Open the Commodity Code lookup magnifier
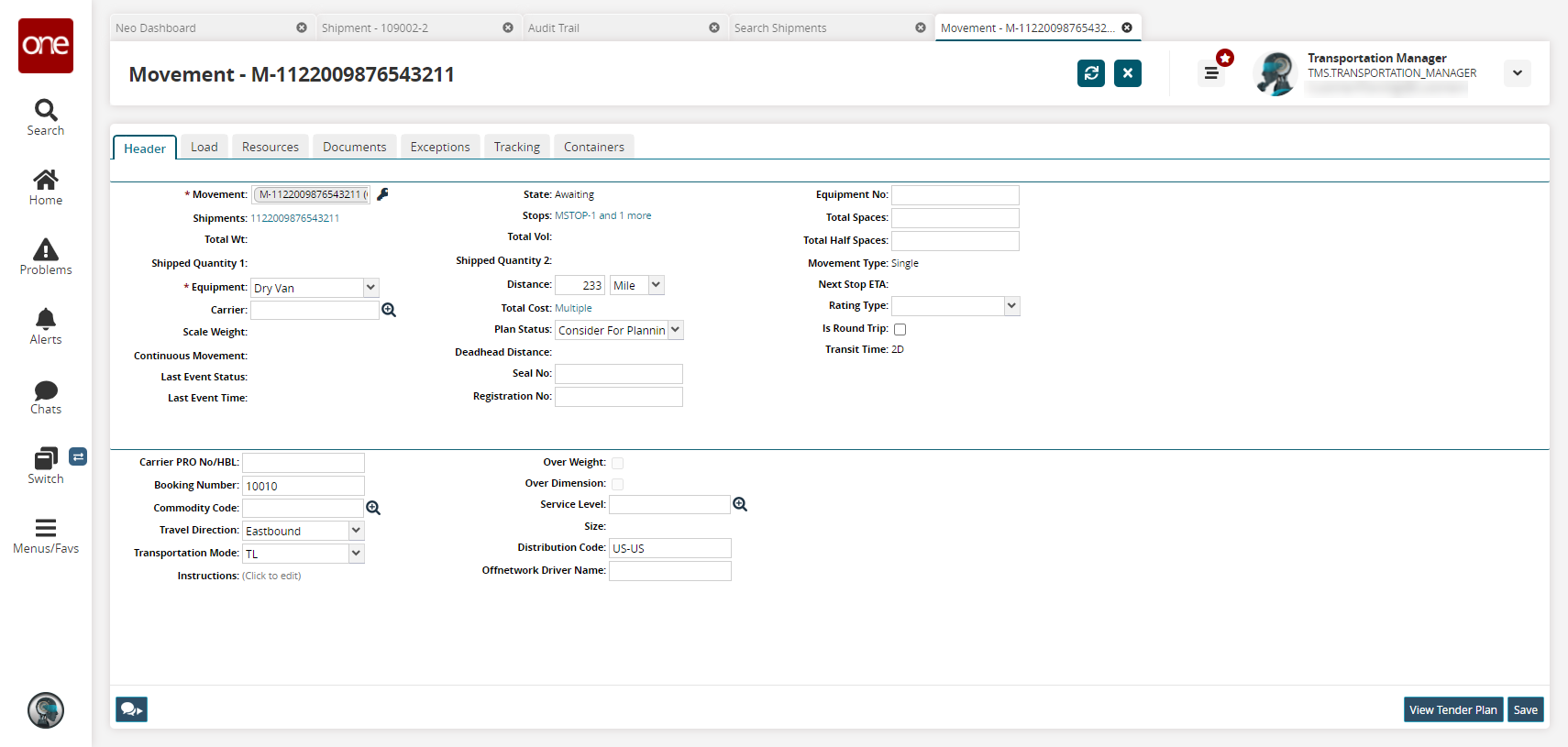 tap(373, 509)
